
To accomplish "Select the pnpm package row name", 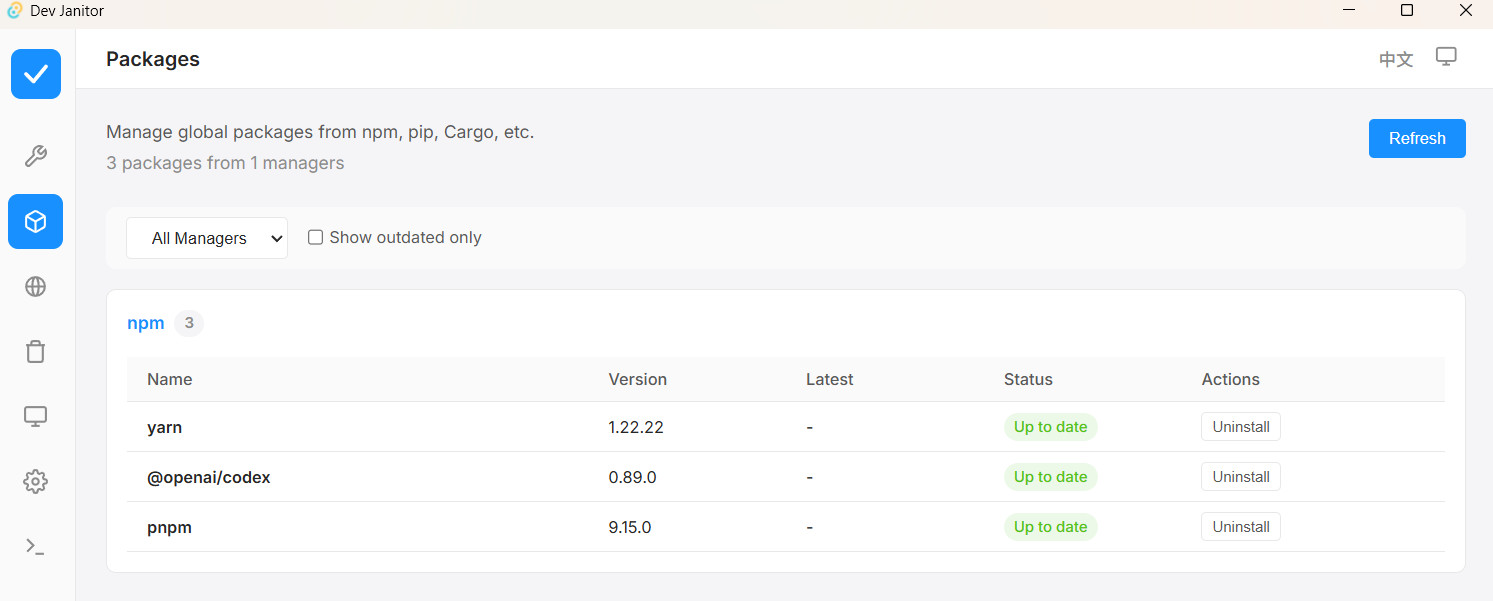I will pos(169,527).
